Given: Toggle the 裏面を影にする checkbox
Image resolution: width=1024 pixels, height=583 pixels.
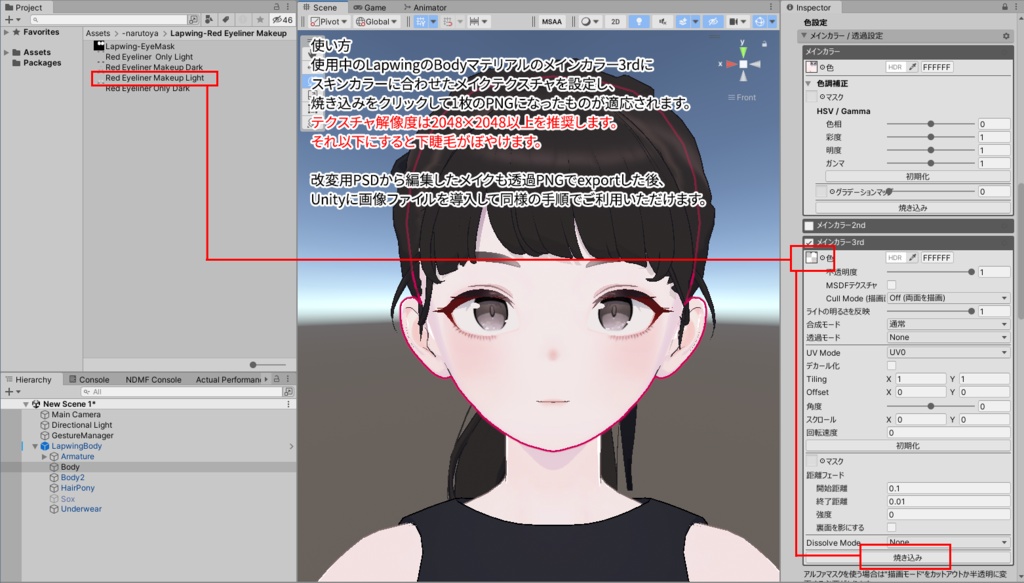Looking at the screenshot, I should 891,528.
